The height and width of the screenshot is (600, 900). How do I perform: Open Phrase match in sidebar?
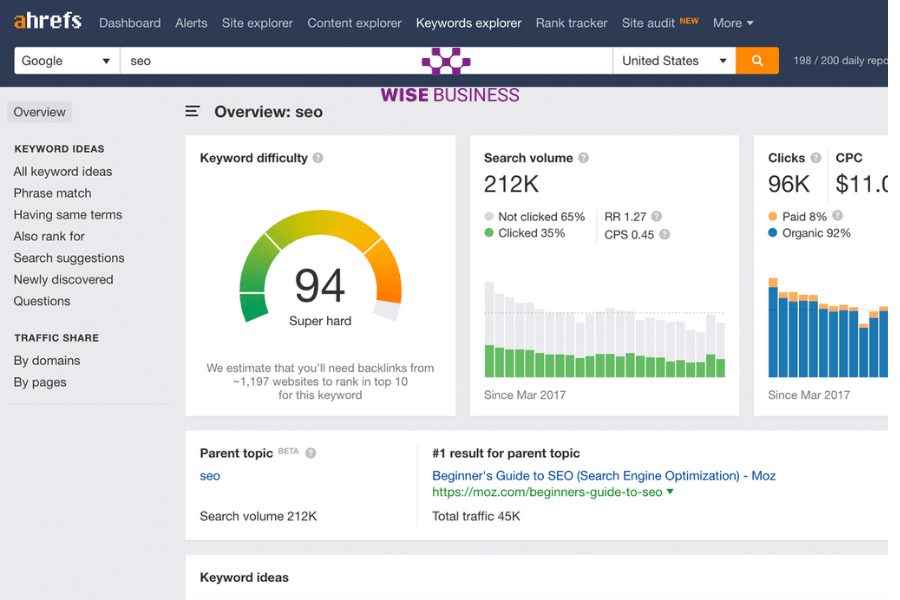[52, 193]
